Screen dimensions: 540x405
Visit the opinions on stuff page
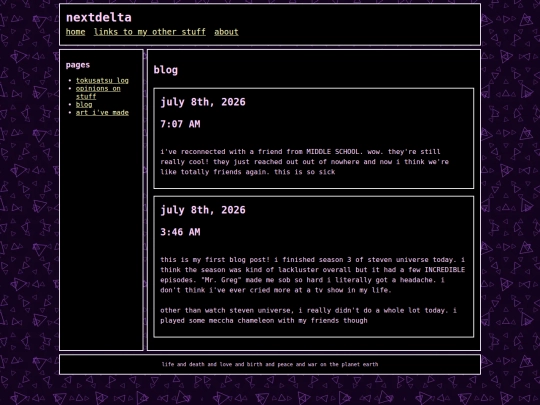click(x=98, y=92)
